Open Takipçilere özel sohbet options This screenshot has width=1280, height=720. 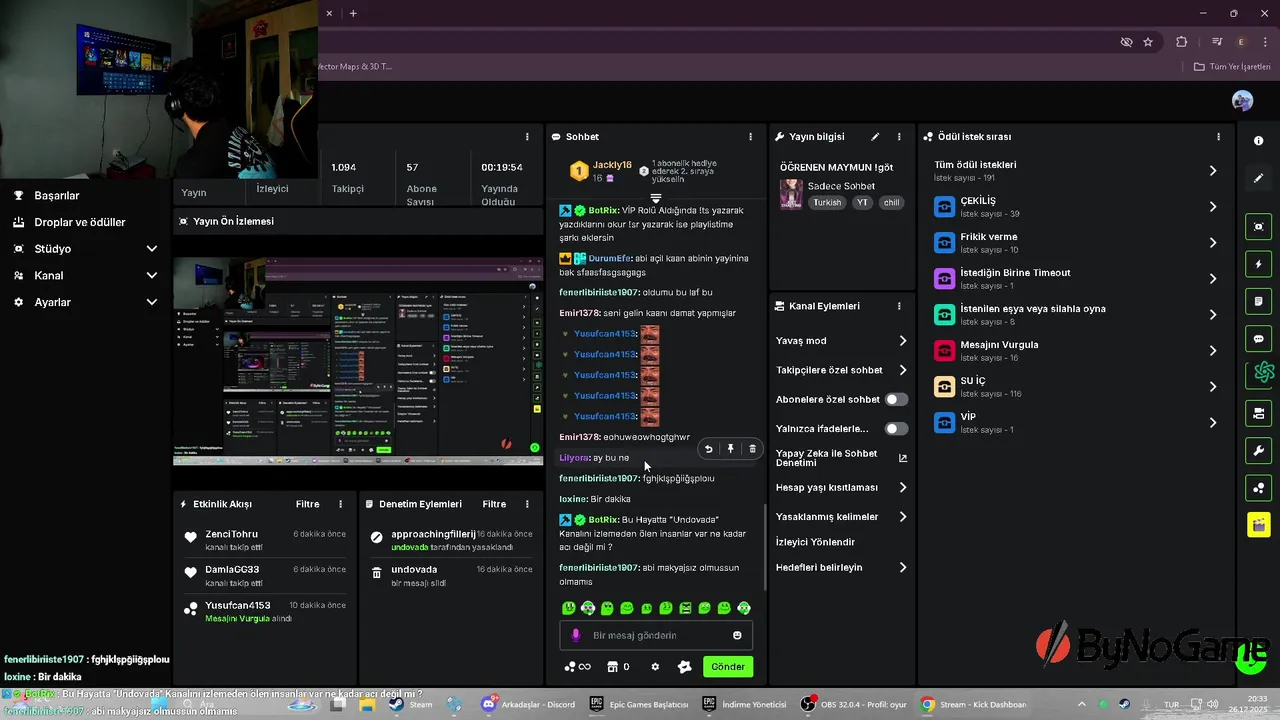point(841,370)
